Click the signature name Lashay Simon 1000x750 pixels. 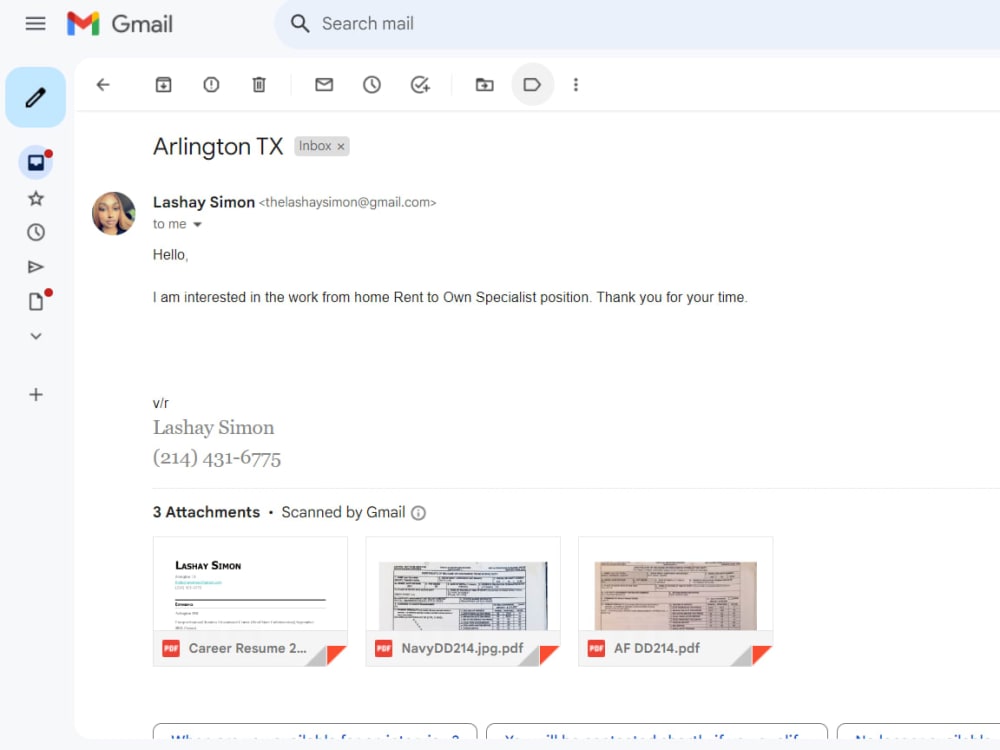point(214,427)
